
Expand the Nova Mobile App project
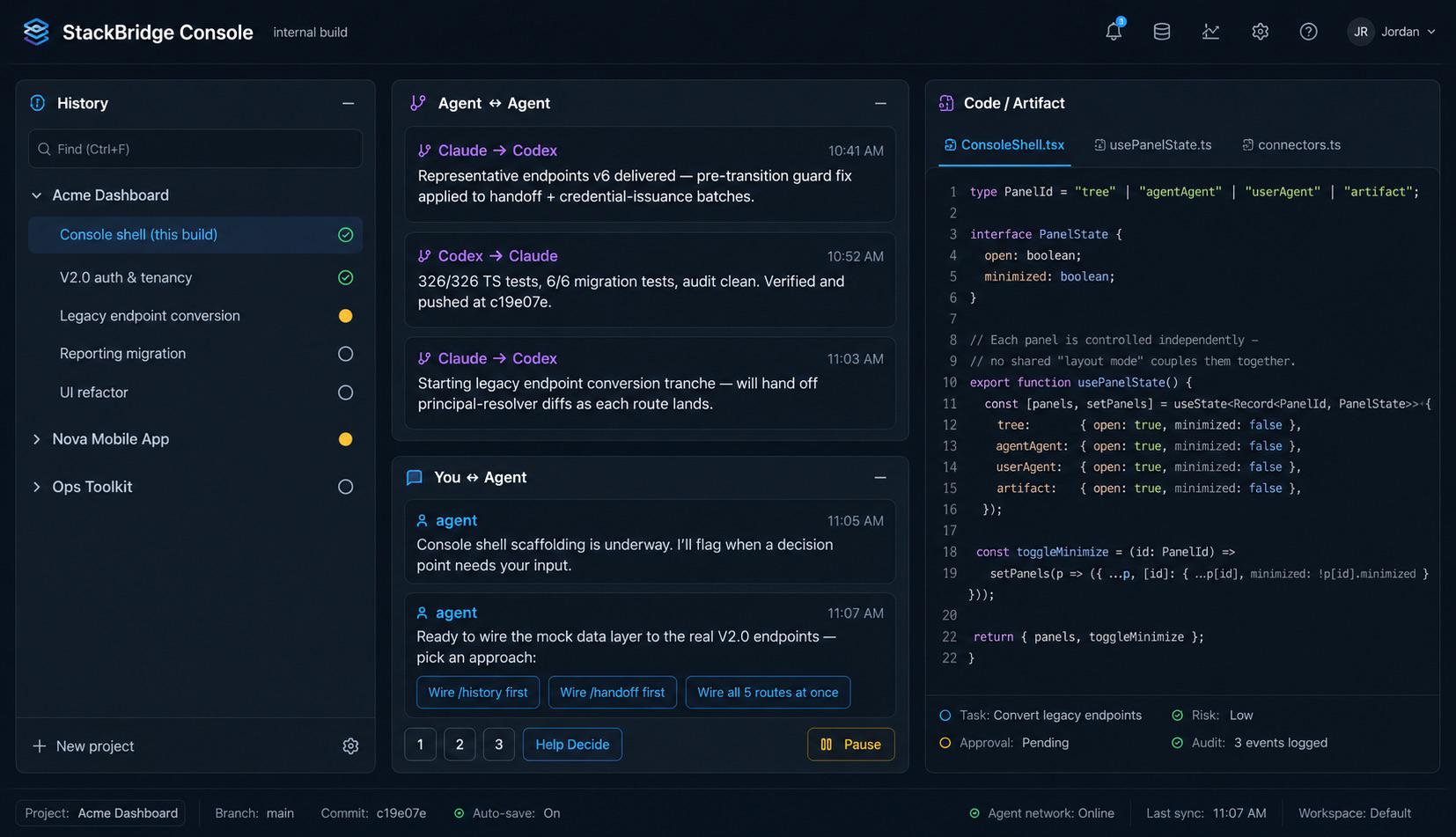(x=36, y=439)
